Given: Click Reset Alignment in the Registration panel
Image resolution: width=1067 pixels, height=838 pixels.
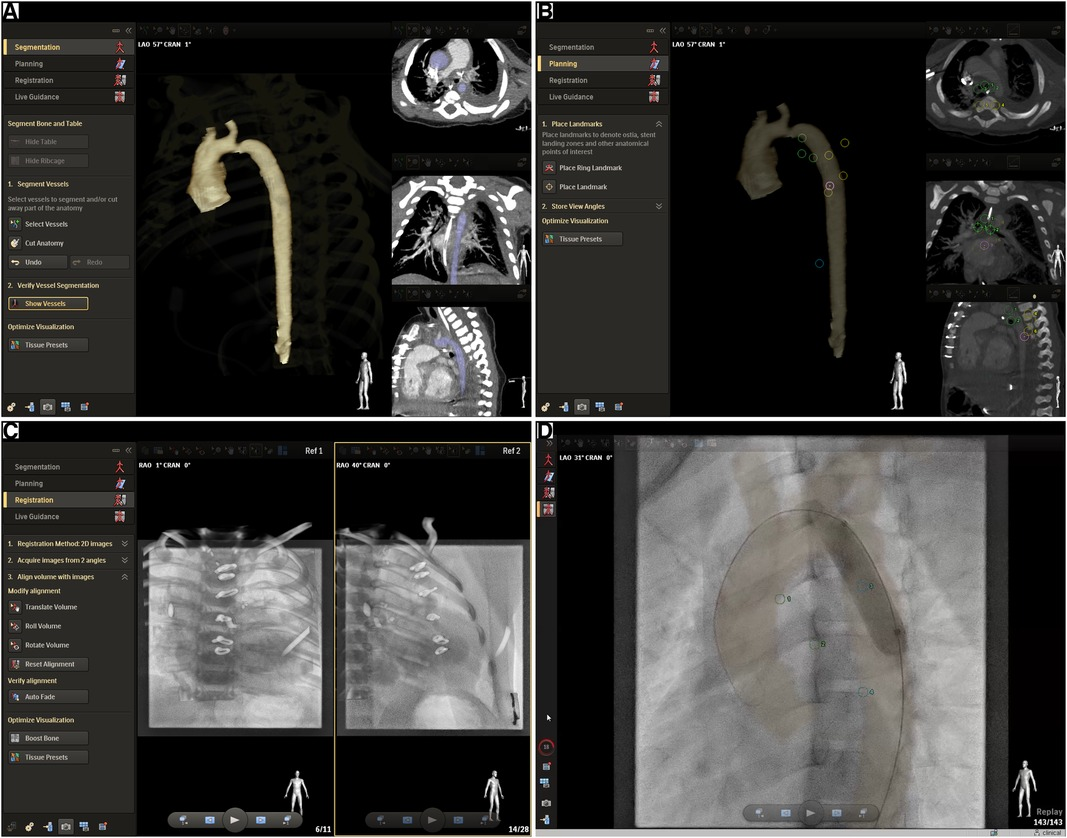Looking at the screenshot, I should pyautogui.click(x=49, y=664).
